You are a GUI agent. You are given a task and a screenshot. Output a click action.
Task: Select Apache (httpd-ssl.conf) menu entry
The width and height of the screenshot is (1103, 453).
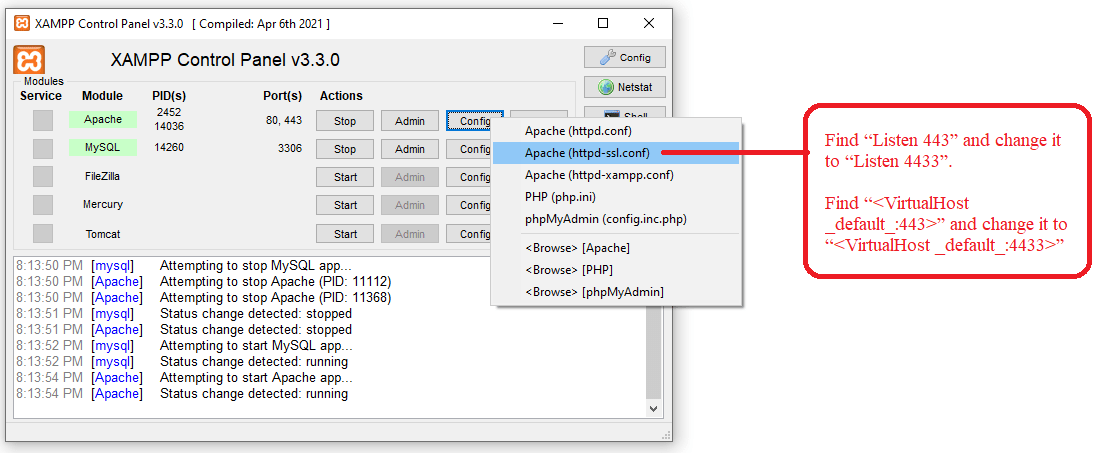coord(616,153)
